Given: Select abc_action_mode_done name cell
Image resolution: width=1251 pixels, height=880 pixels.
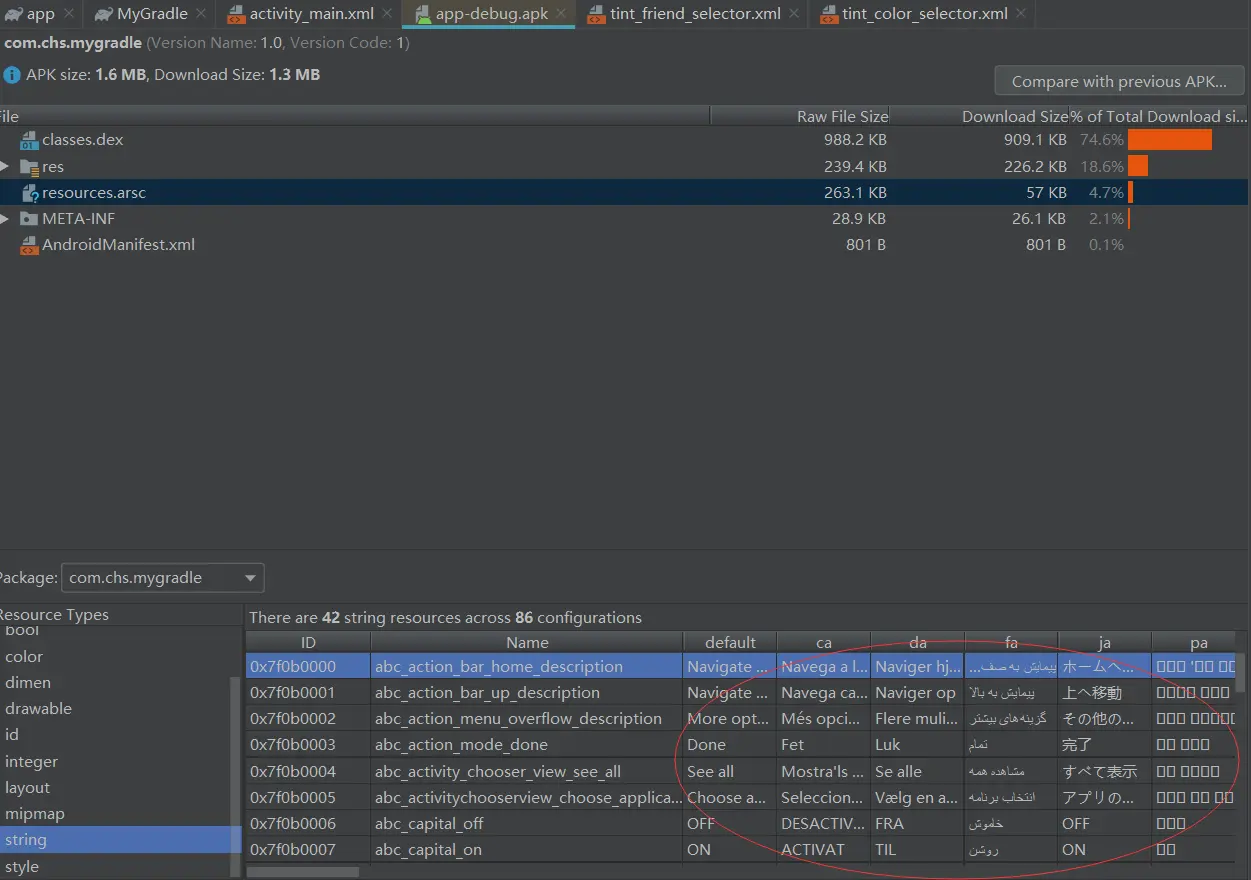Looking at the screenshot, I should (x=527, y=745).
